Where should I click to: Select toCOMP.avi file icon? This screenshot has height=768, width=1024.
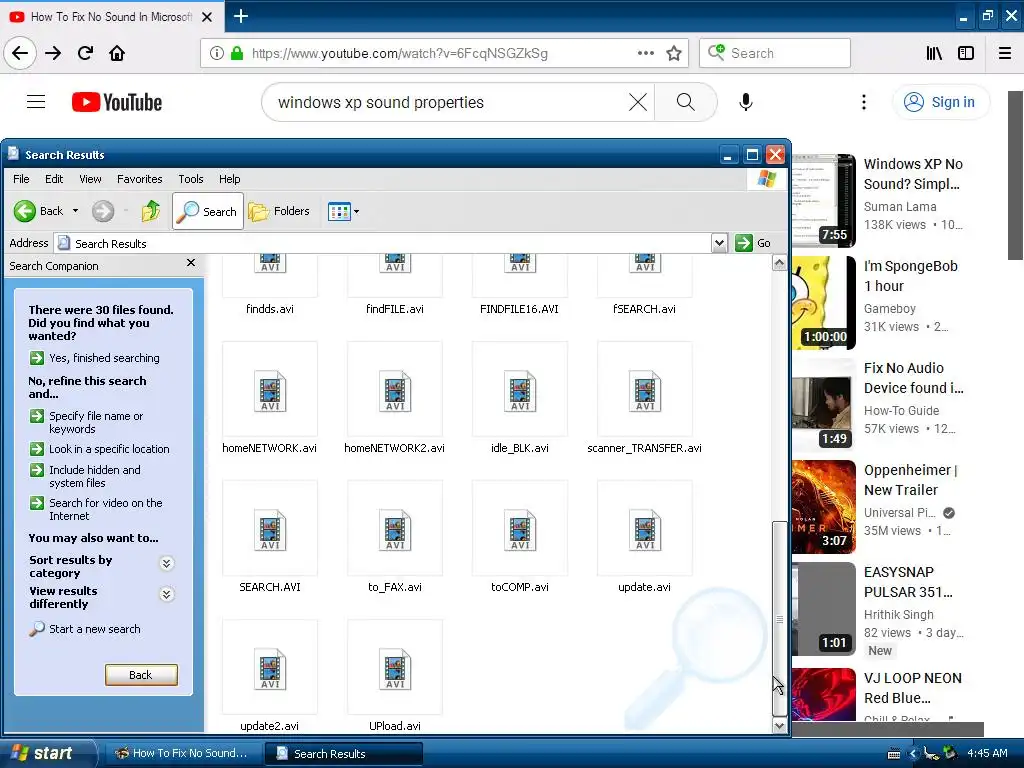click(520, 531)
